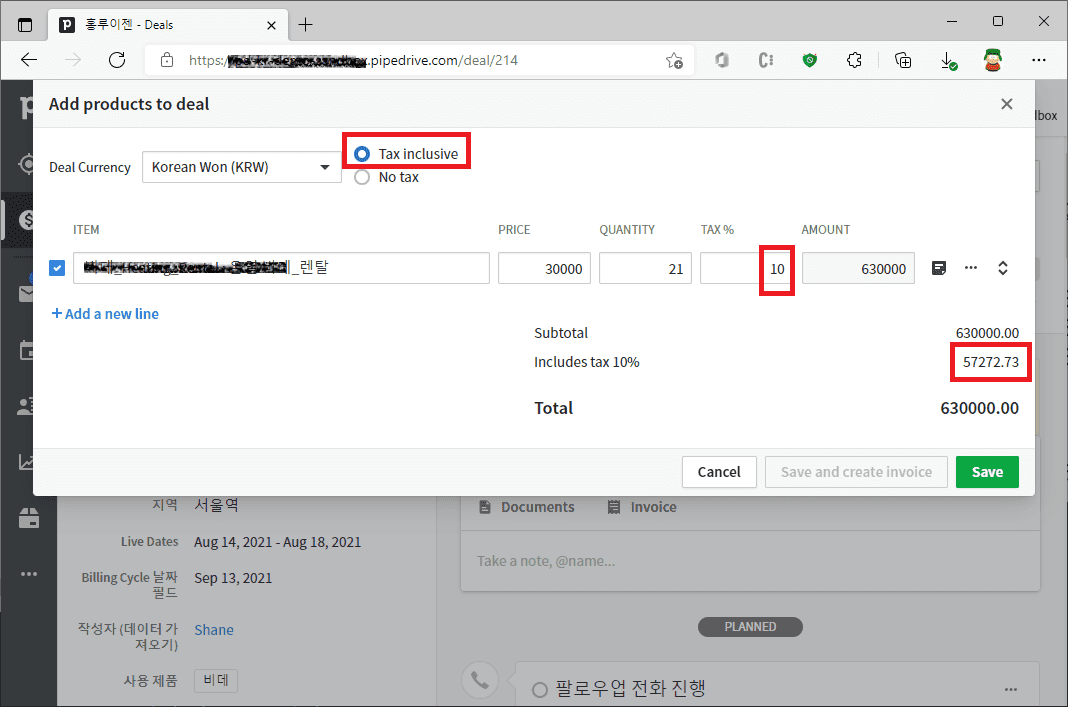Click the 서울역 region value
This screenshot has height=707, width=1068.
pos(217,505)
